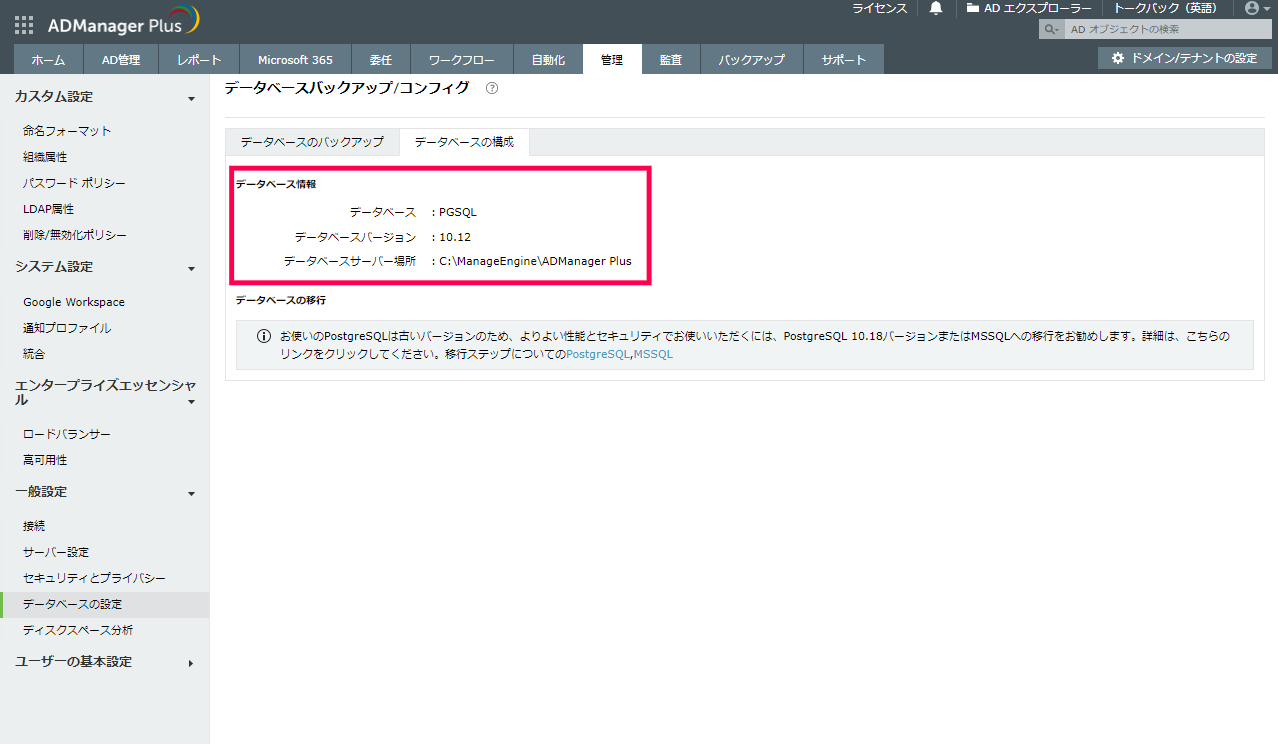Open 命名フォーマット settings
Image resolution: width=1278 pixels, height=744 pixels.
point(67,131)
